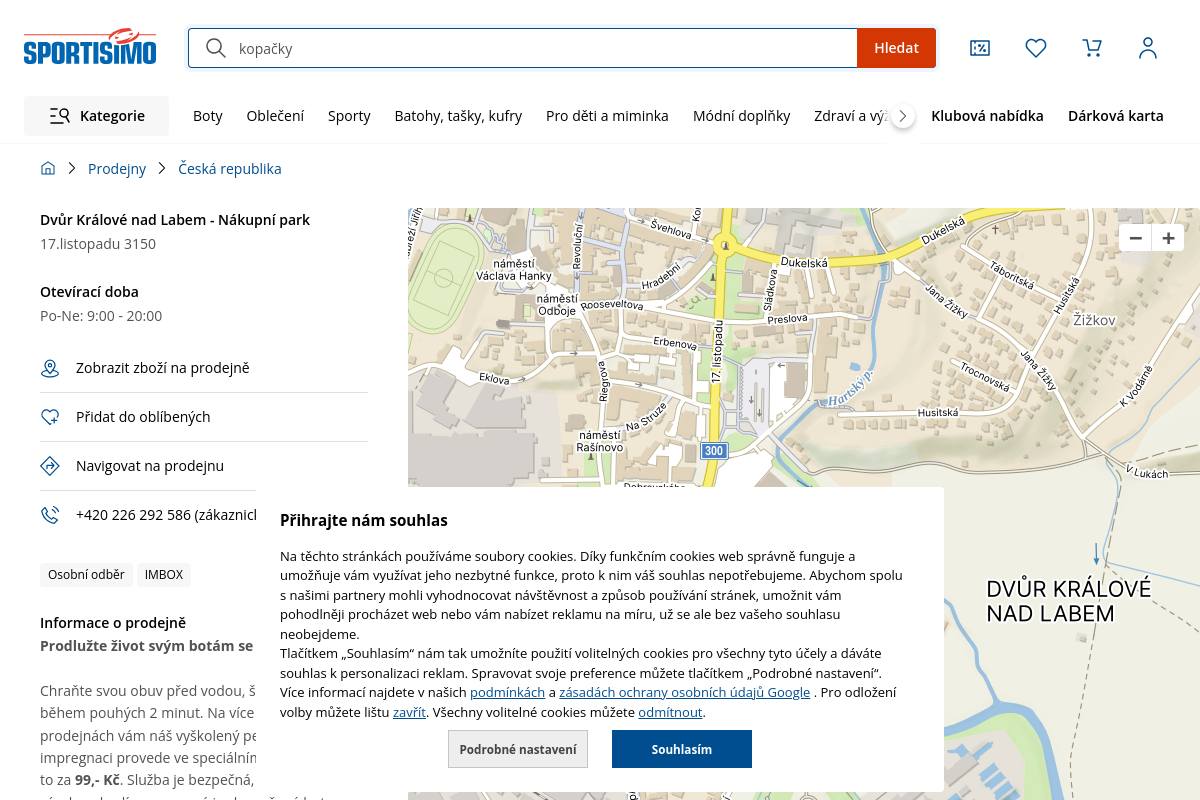Click the navigation directions icon
This screenshot has height=800, width=1200.
coord(50,466)
